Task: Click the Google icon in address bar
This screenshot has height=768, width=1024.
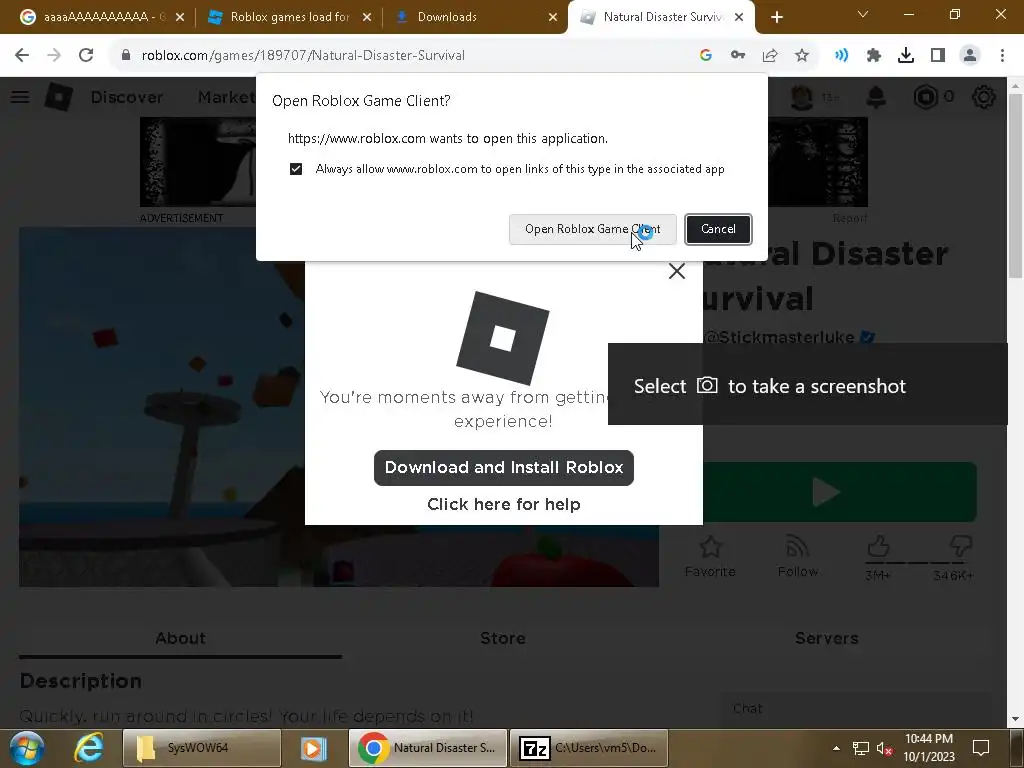Action: 705,56
